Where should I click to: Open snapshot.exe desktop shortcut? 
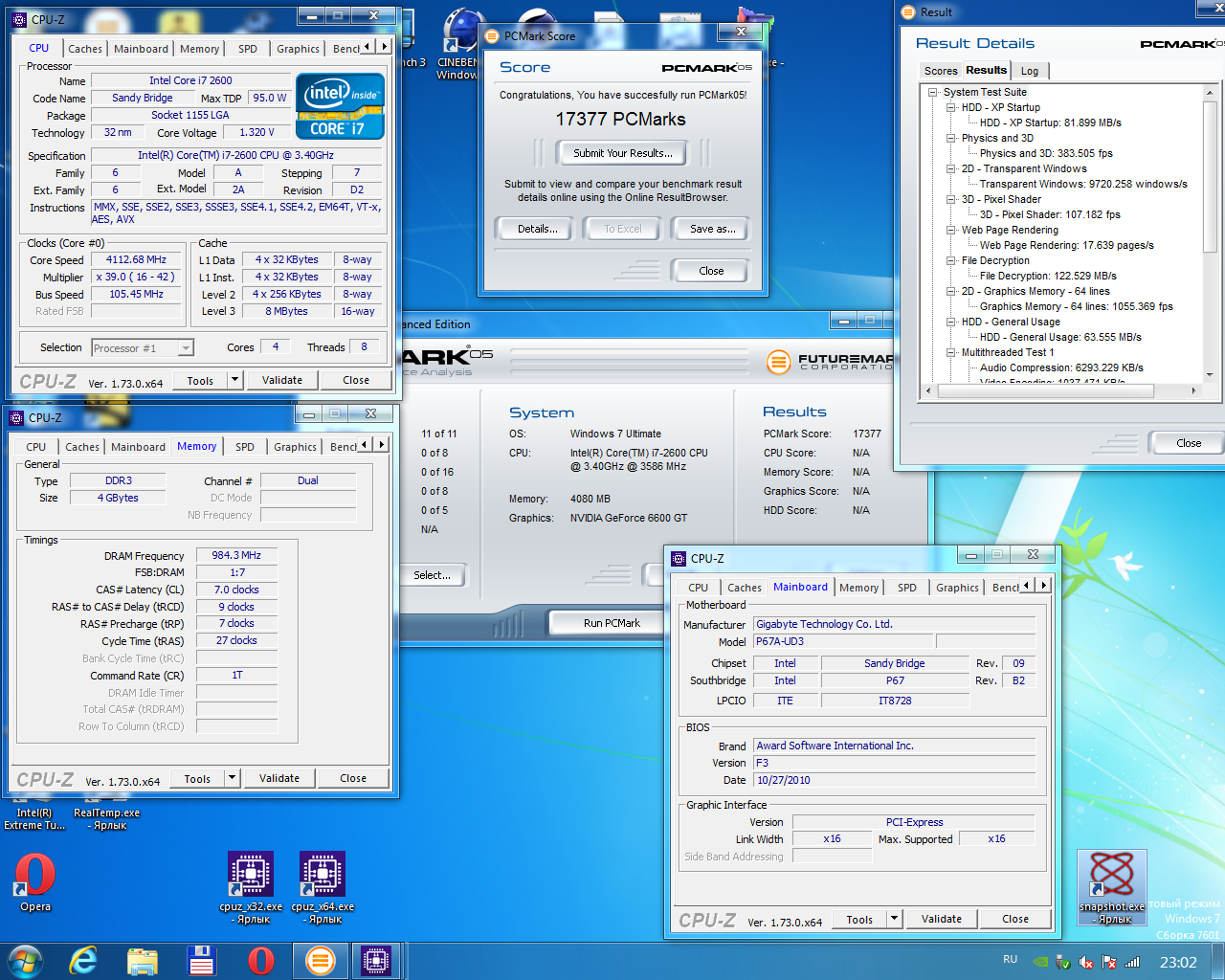tap(1112, 887)
